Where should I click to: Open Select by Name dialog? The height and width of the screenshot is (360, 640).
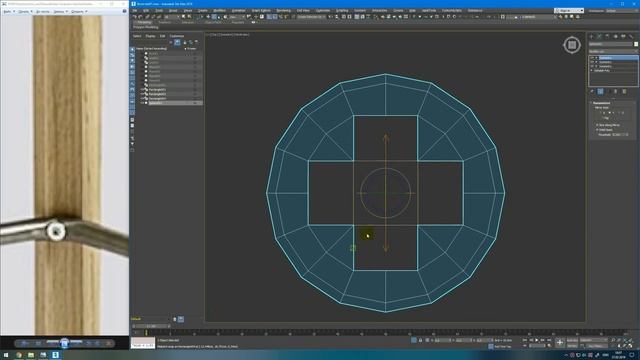click(189, 17)
